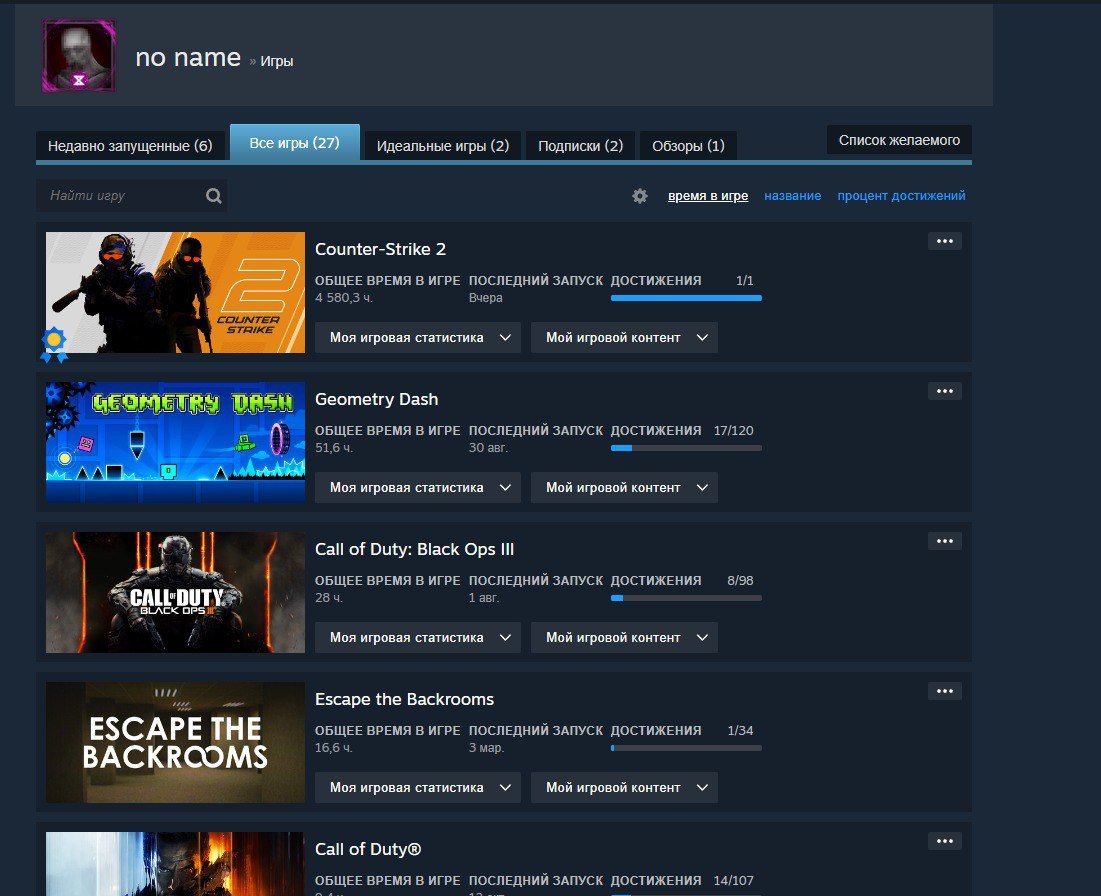Open three-dot menu for Black Ops III
Viewport: 1101px width, 896px height.
[944, 541]
